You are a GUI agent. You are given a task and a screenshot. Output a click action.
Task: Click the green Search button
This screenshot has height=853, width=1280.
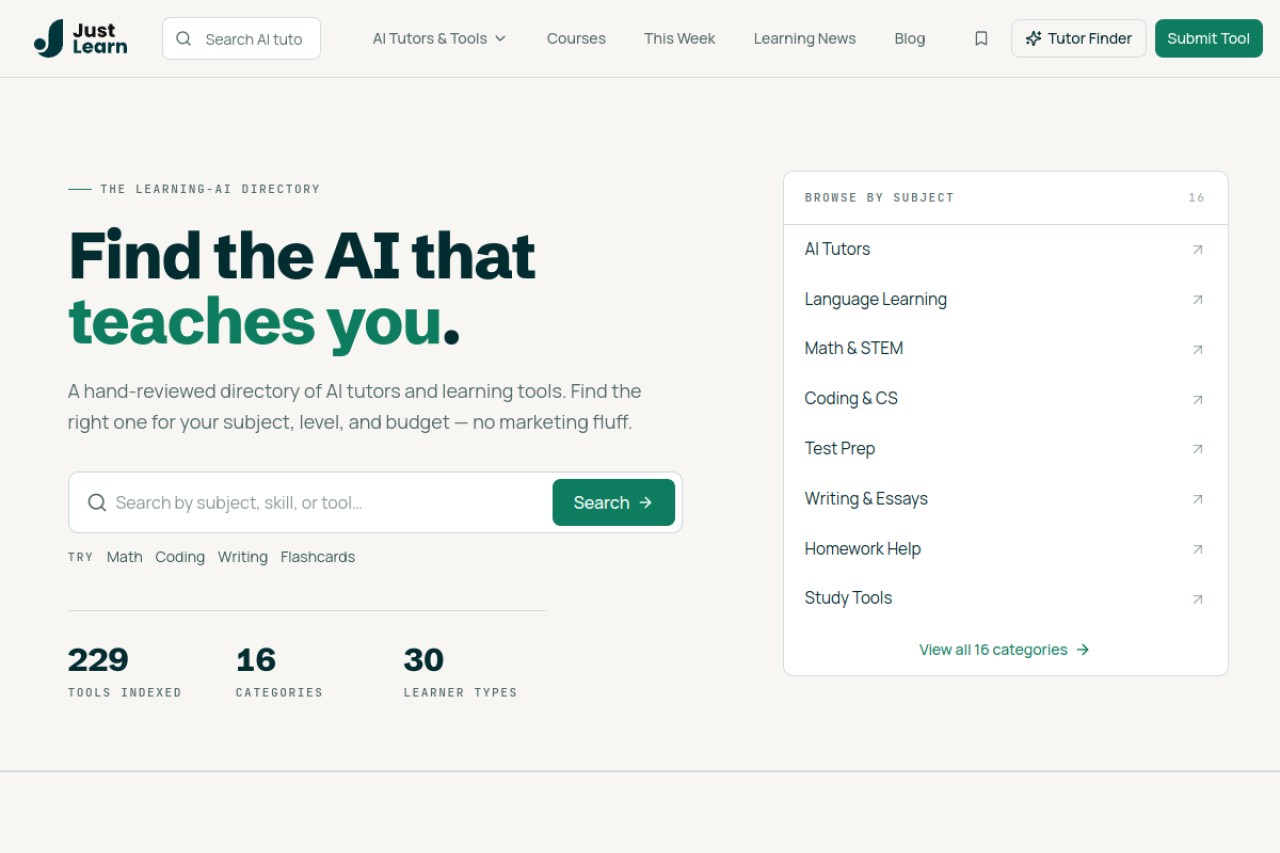tap(614, 502)
